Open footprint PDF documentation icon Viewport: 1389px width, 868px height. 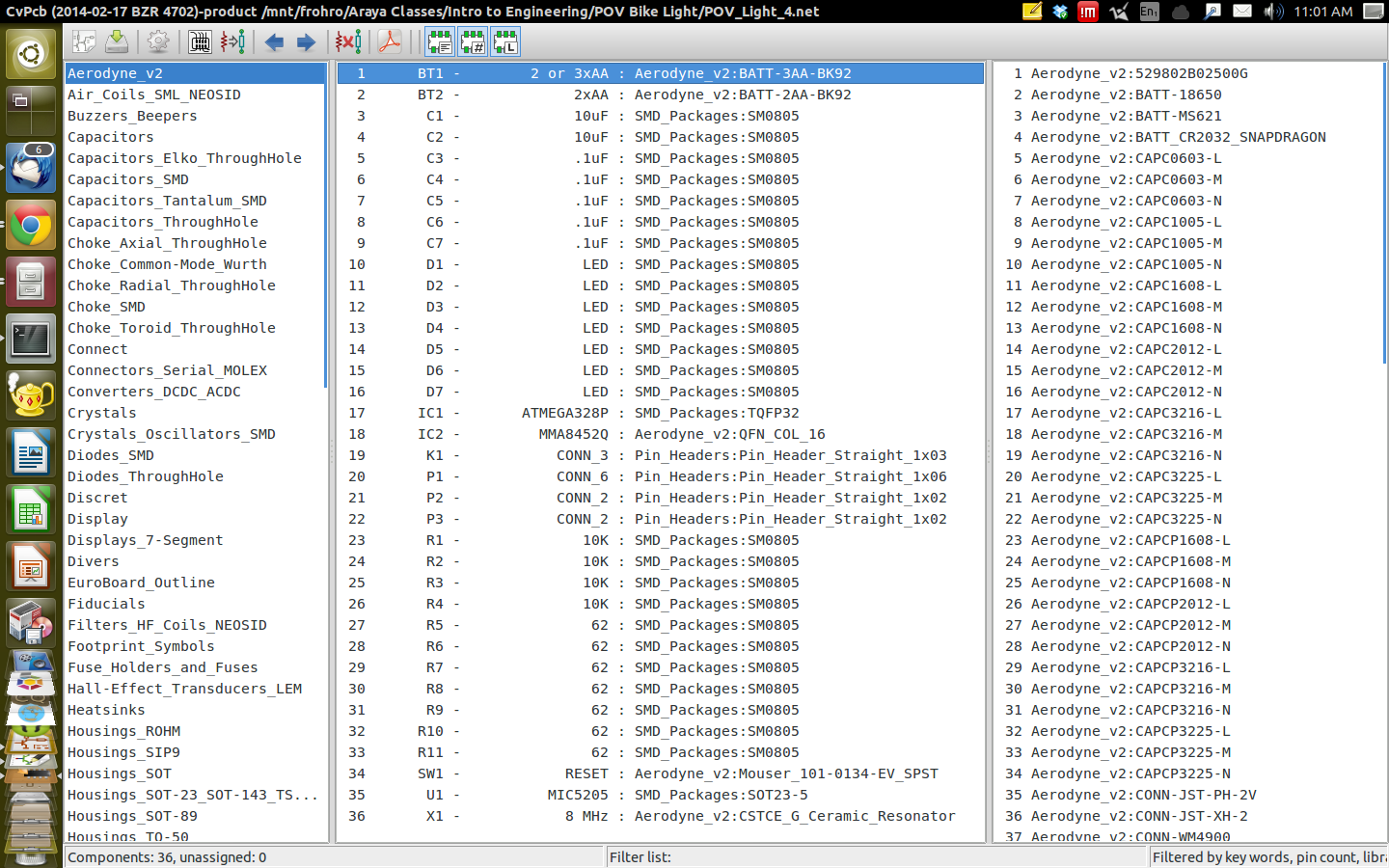390,42
